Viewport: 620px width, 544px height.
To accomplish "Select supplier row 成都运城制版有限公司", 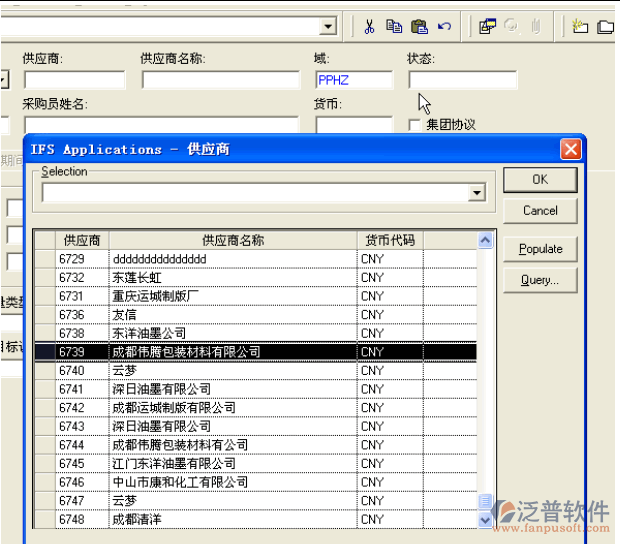I will [x=255, y=408].
